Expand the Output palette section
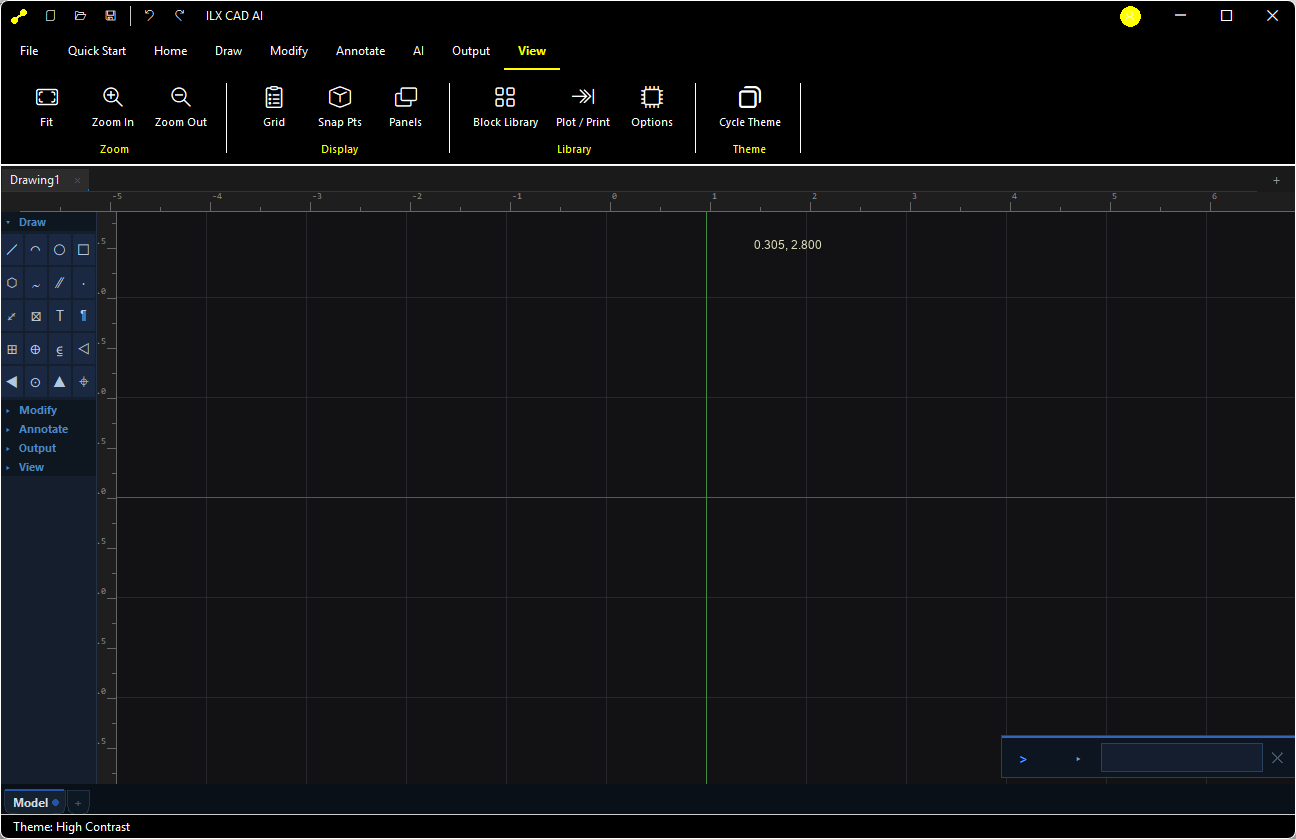This screenshot has height=839, width=1296. (48, 448)
